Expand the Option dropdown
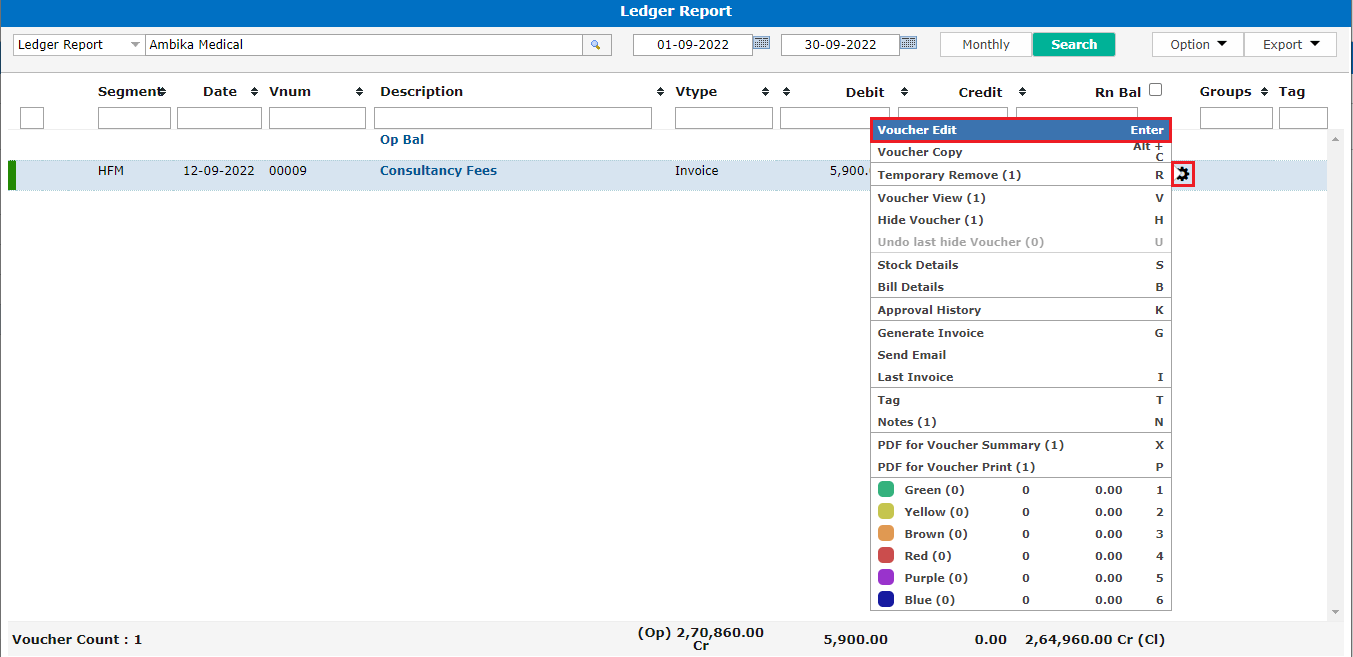Screen dimensions: 1353x657 (1197, 44)
